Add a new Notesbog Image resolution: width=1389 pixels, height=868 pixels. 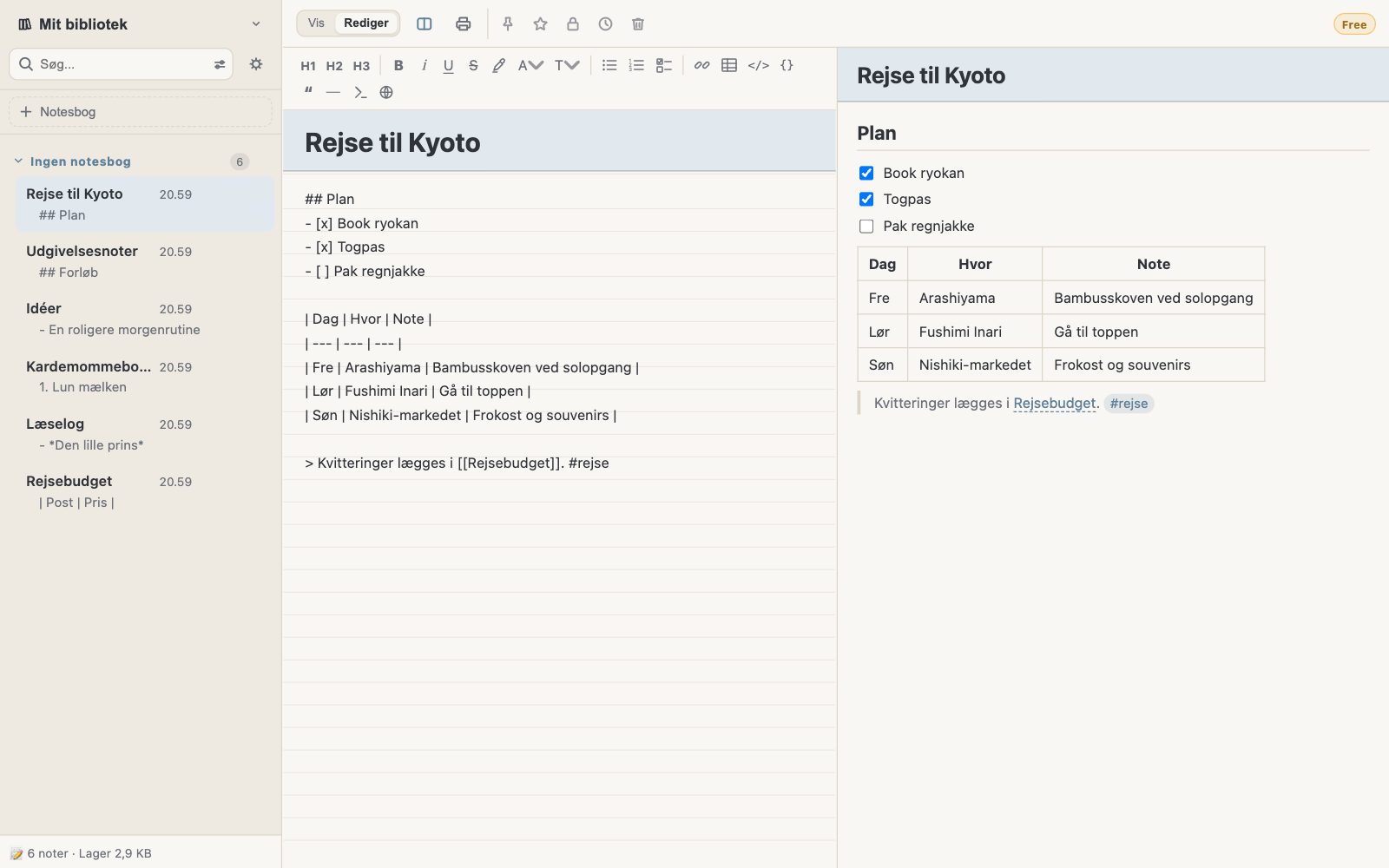tap(141, 112)
